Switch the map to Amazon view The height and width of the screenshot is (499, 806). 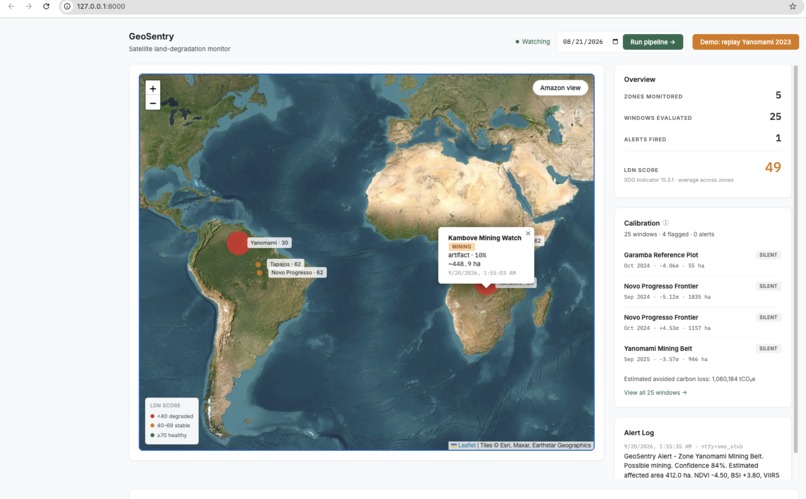pos(560,88)
